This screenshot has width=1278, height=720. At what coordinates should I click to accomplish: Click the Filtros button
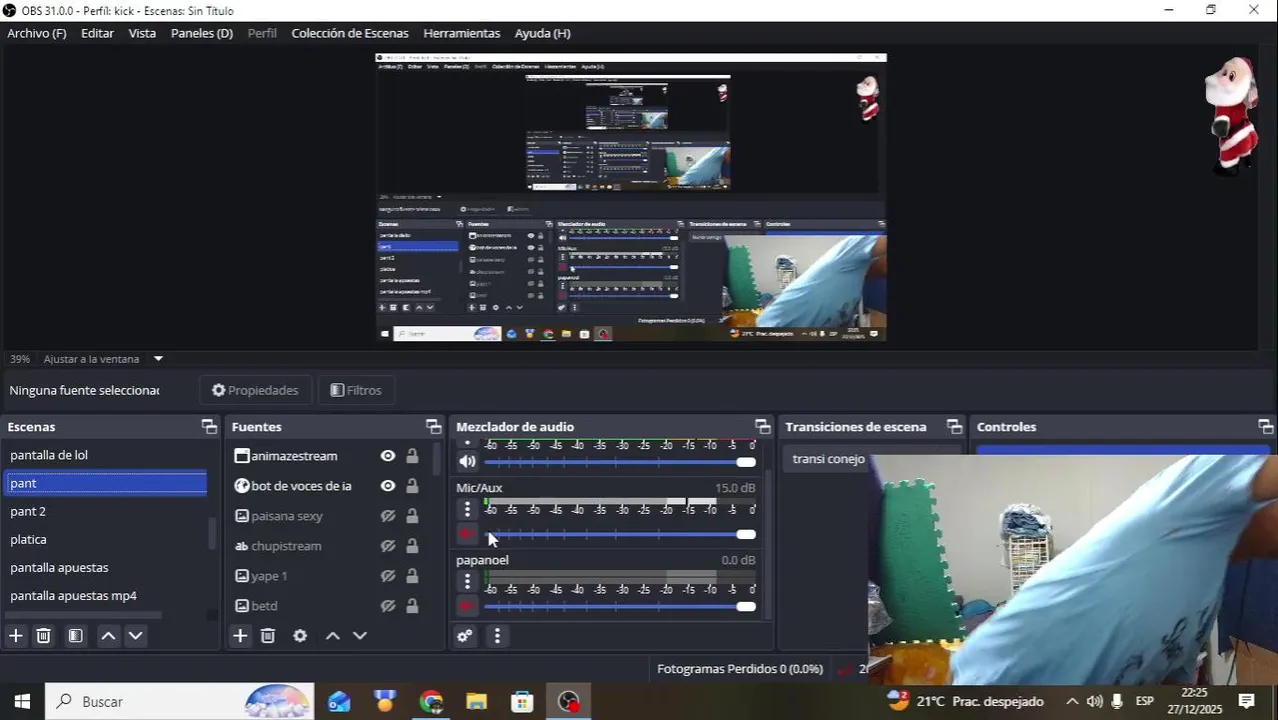[356, 390]
